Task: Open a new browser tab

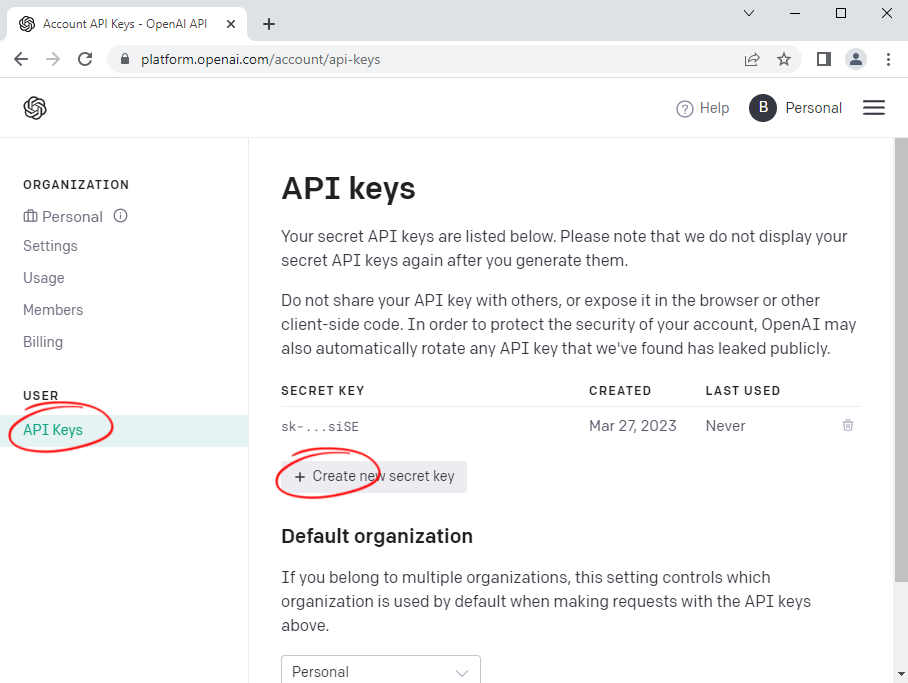Action: pyautogui.click(x=269, y=24)
